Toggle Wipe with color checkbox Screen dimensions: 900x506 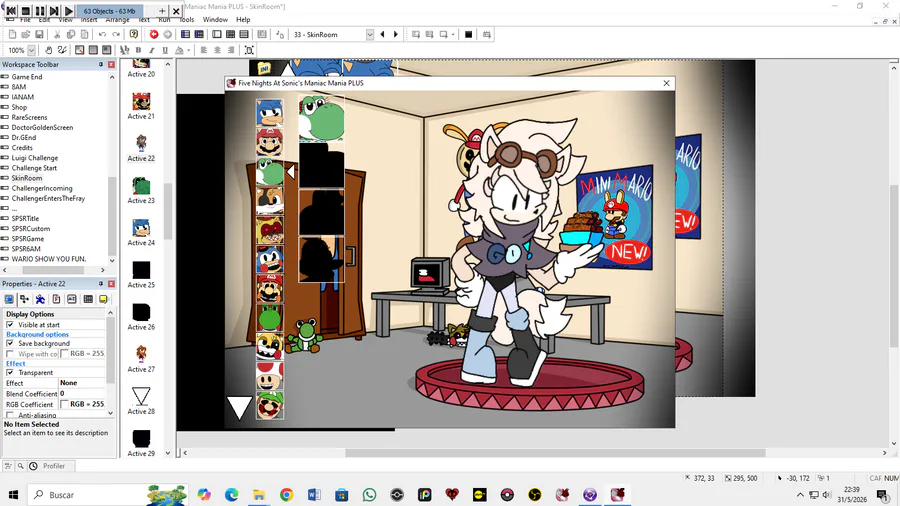click(x=10, y=354)
